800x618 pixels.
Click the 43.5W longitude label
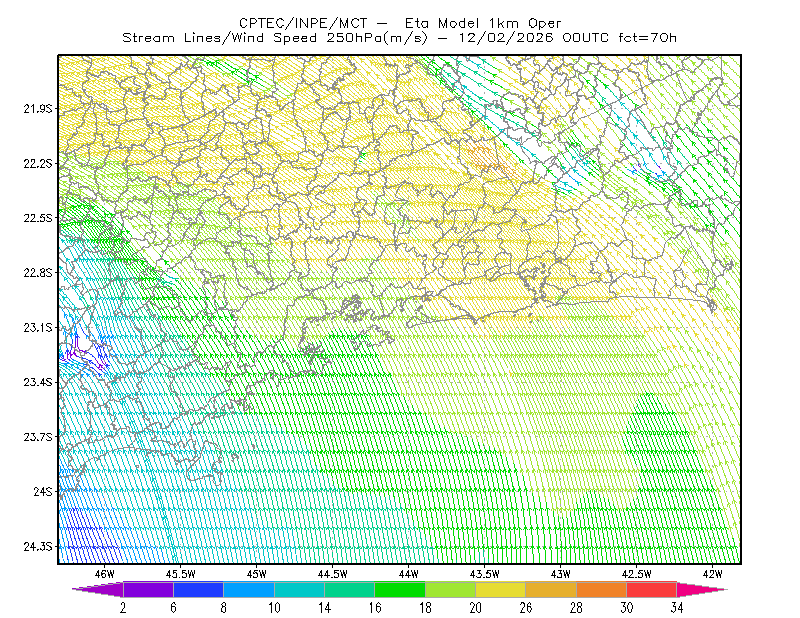click(x=485, y=574)
